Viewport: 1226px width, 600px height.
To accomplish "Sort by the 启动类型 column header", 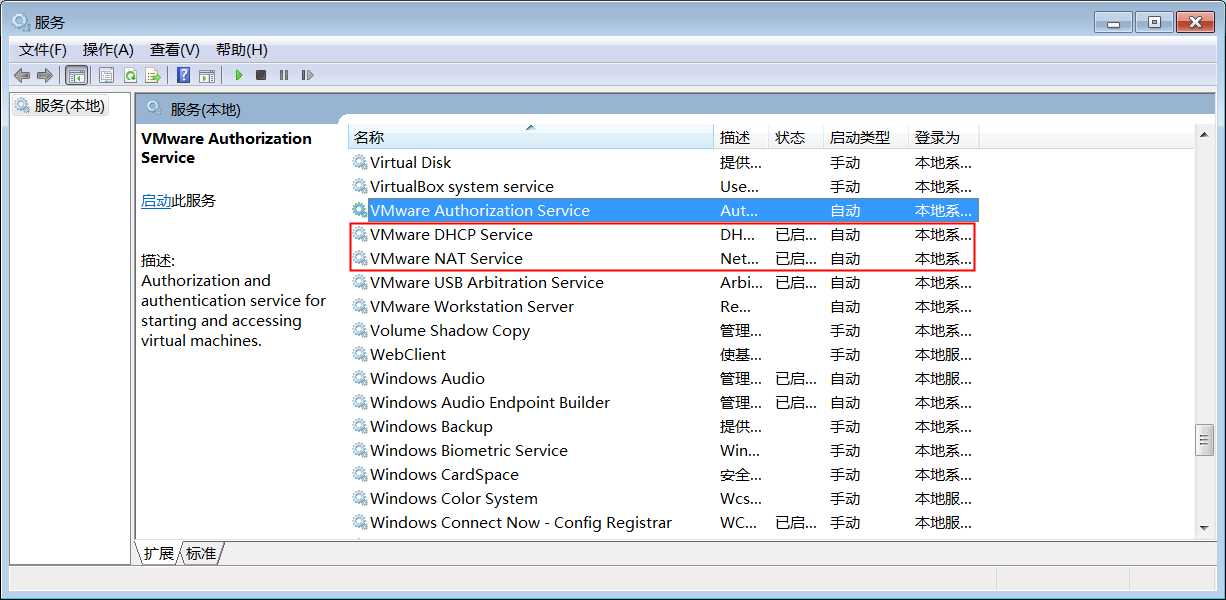I will tap(866, 137).
